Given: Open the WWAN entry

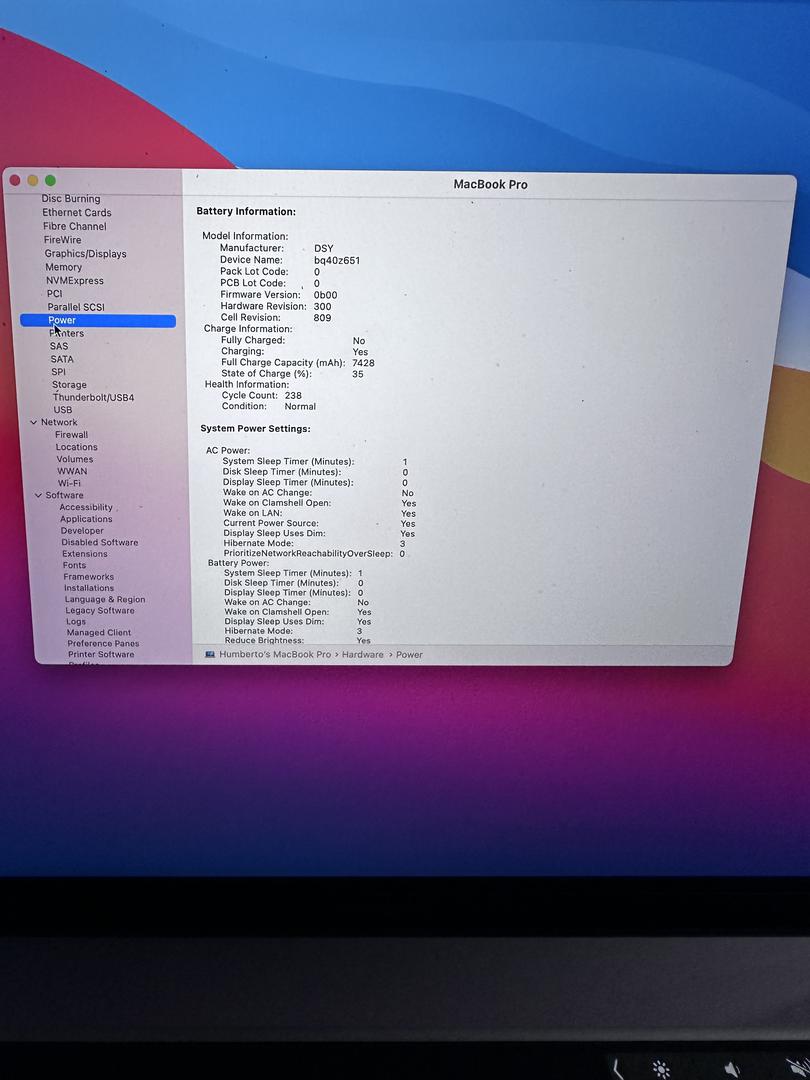Looking at the screenshot, I should tap(72, 471).
